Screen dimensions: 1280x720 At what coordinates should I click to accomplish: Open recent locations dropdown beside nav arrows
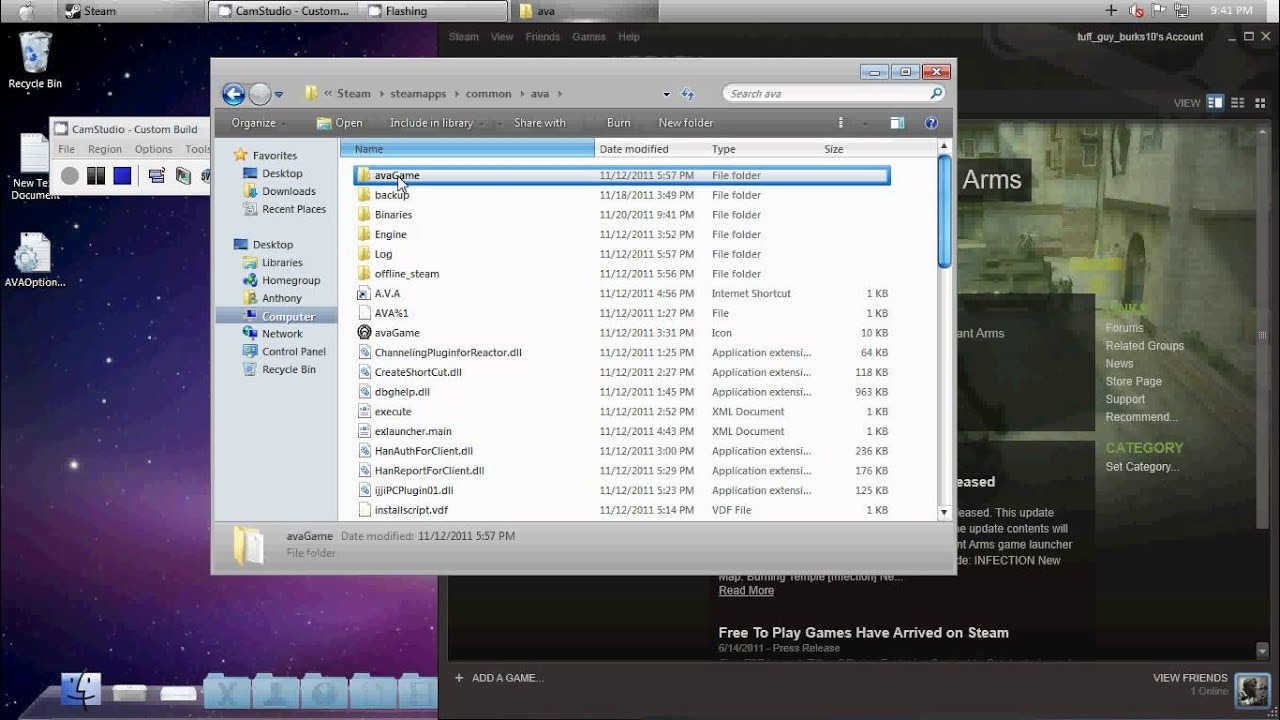[x=279, y=94]
